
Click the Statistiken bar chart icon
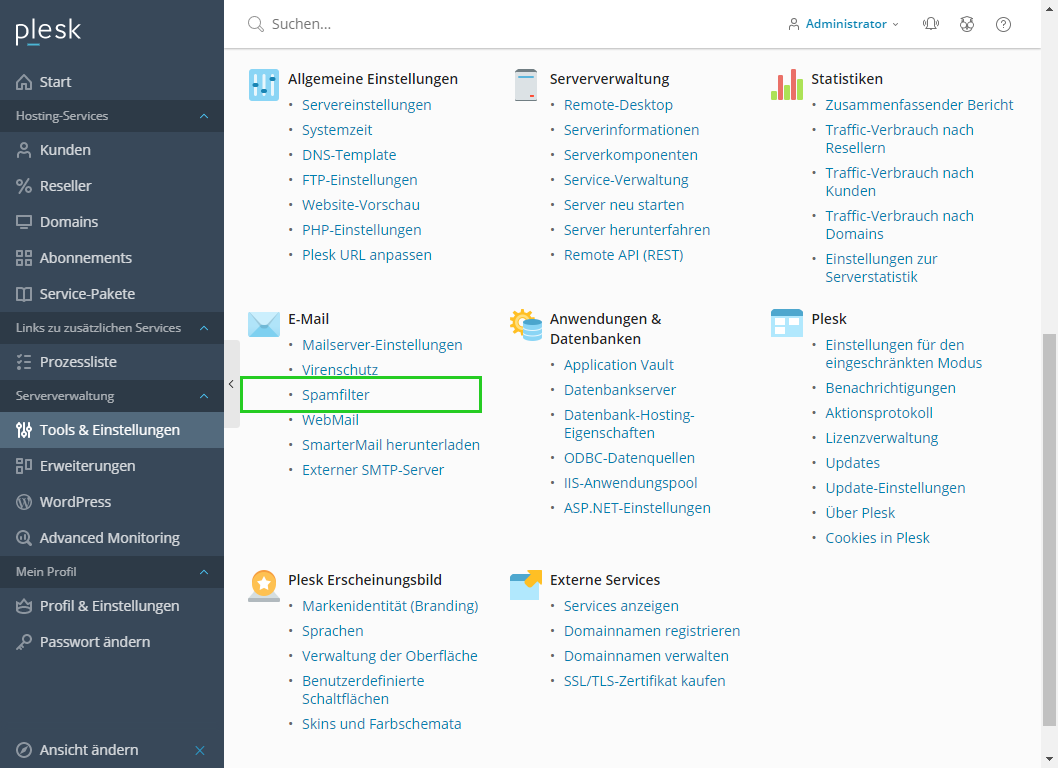pos(787,84)
